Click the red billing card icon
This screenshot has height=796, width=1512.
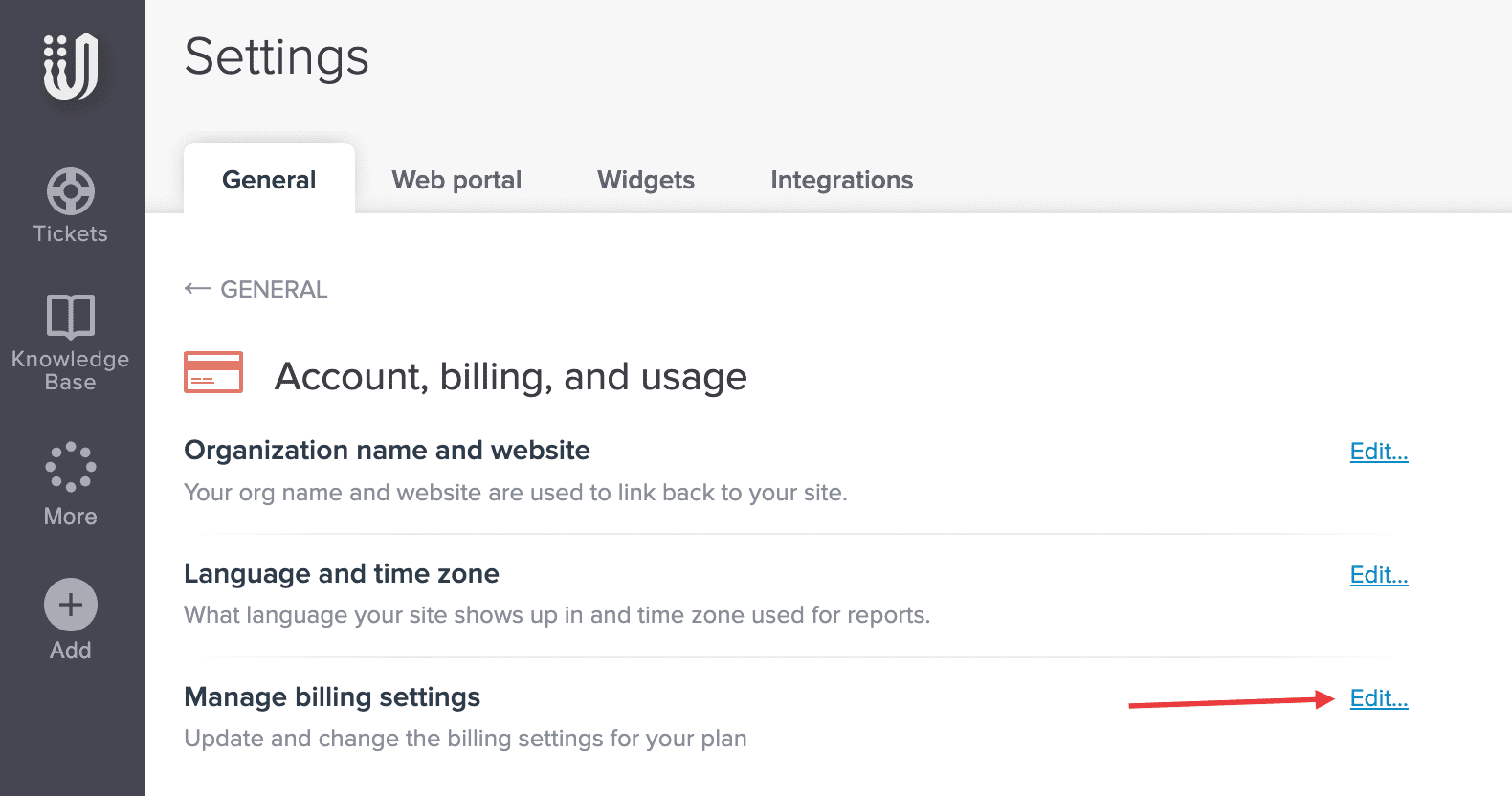(x=213, y=373)
